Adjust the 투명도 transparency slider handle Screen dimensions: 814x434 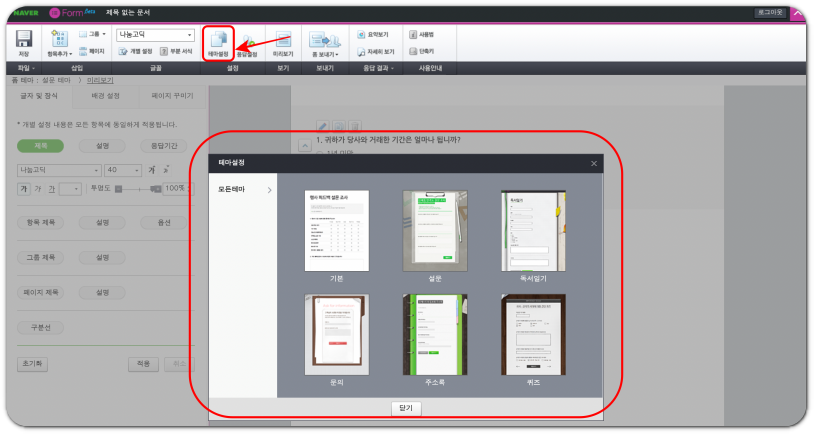155,189
